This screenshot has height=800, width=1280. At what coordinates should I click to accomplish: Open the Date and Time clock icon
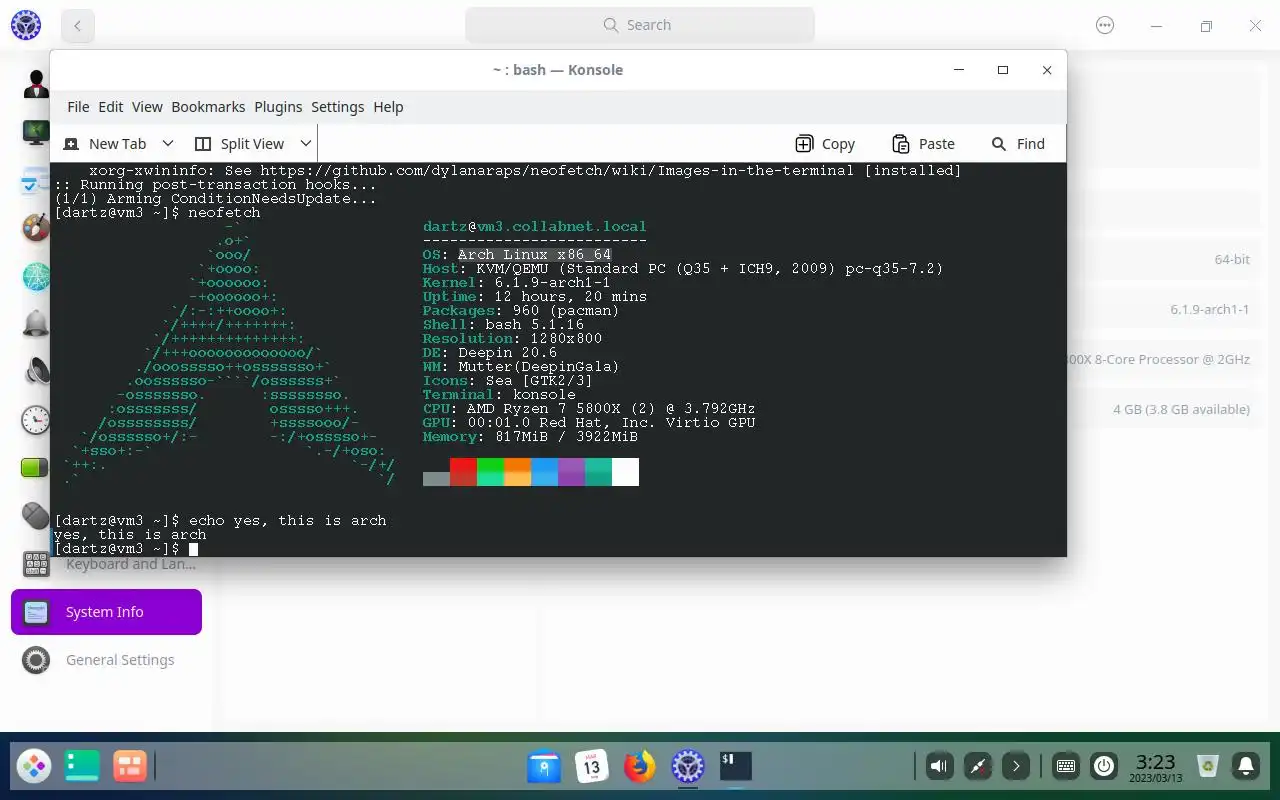[36, 420]
